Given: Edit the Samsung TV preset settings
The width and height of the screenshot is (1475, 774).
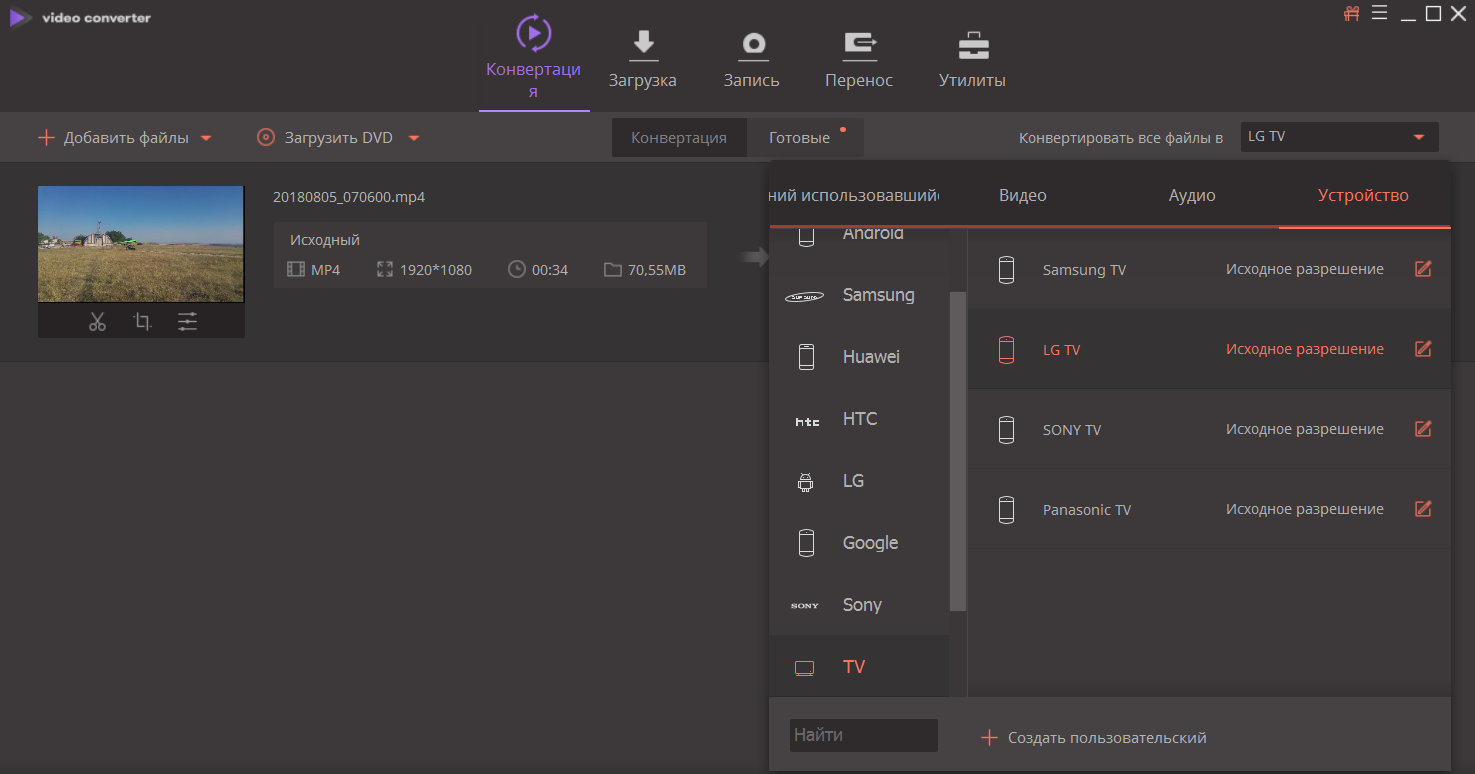Looking at the screenshot, I should click(x=1423, y=269).
